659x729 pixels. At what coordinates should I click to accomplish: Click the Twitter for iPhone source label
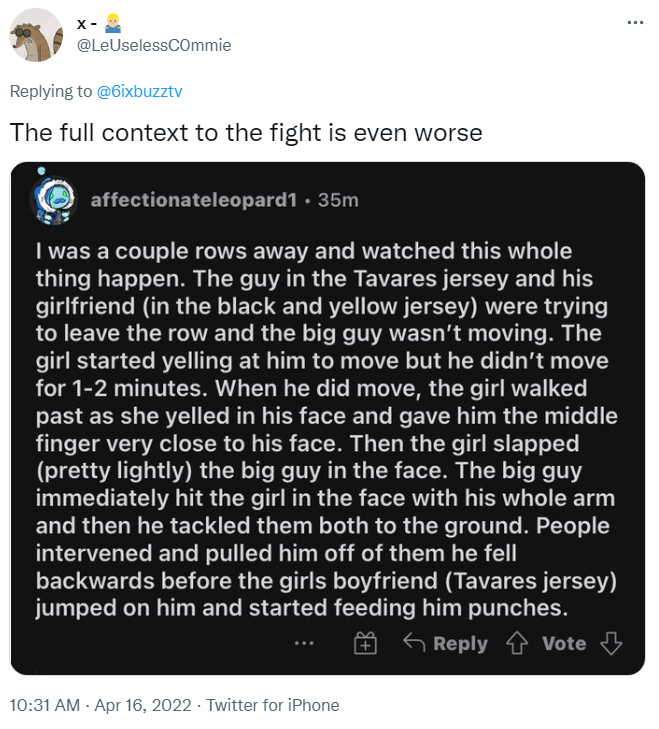point(273,705)
